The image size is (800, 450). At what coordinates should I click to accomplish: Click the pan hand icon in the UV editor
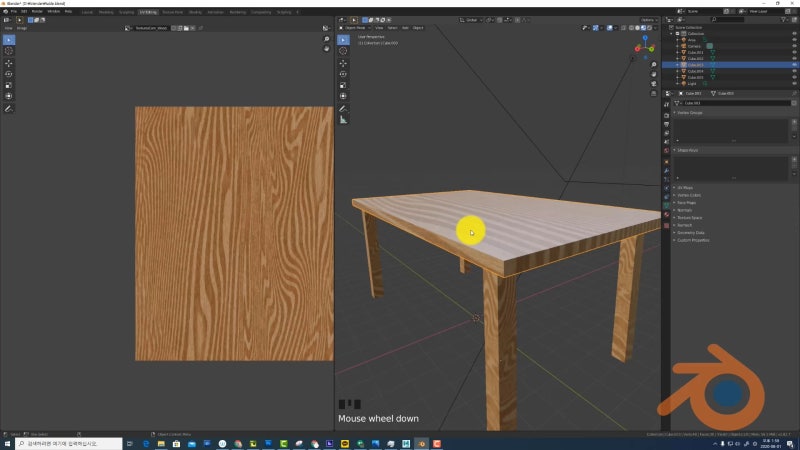[327, 48]
